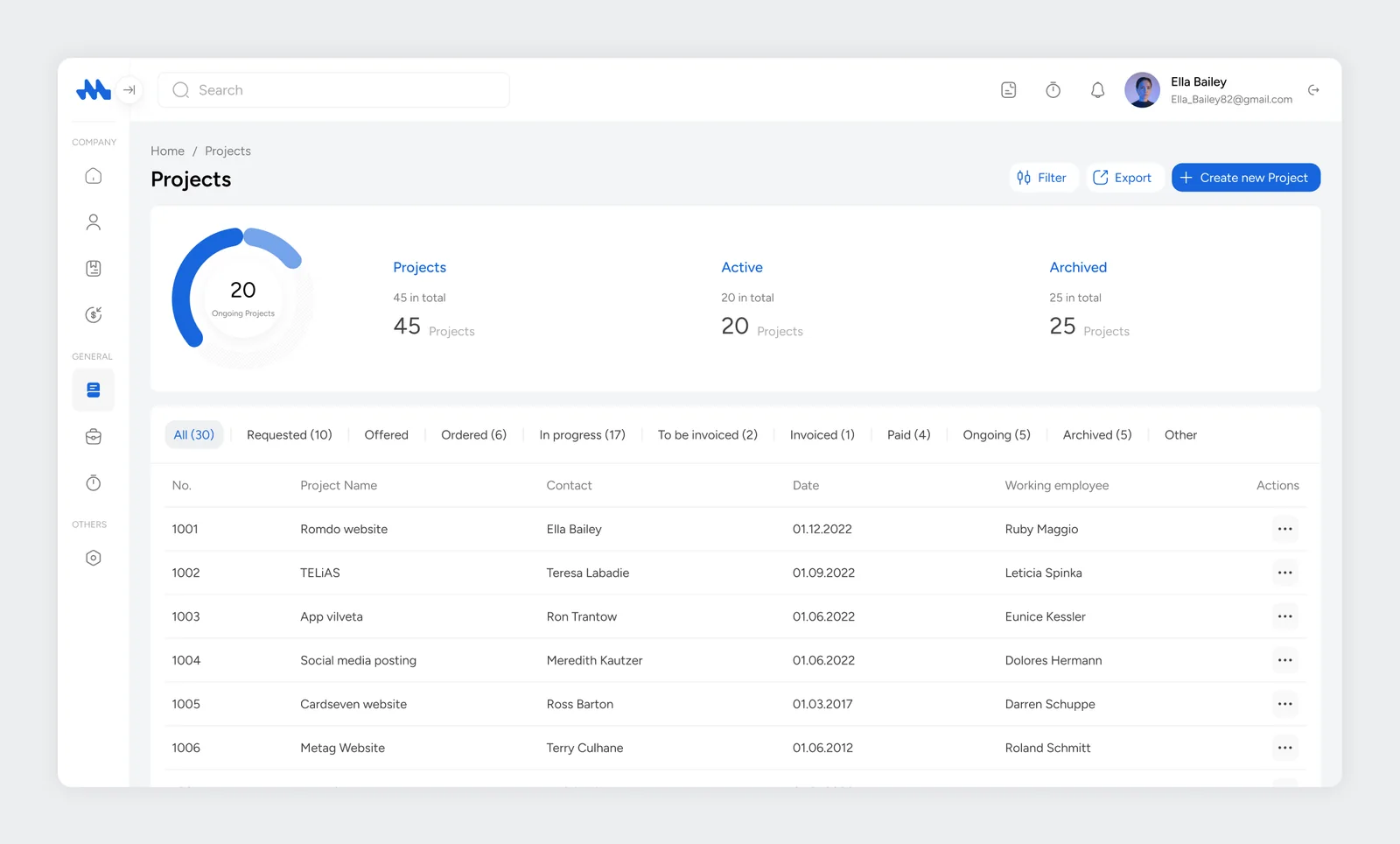This screenshot has height=844, width=1400.
Task: Switch to To be invoiced (2) tab
Action: (707, 434)
